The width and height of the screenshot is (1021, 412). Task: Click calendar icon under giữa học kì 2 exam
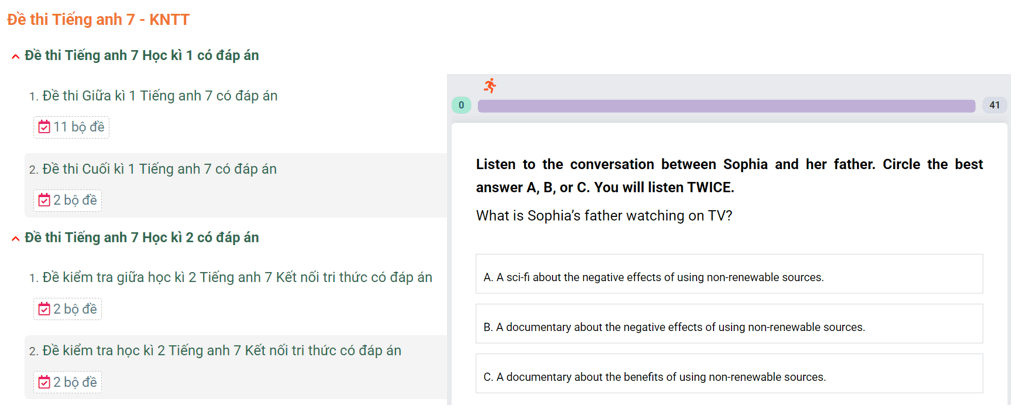pyautogui.click(x=44, y=309)
